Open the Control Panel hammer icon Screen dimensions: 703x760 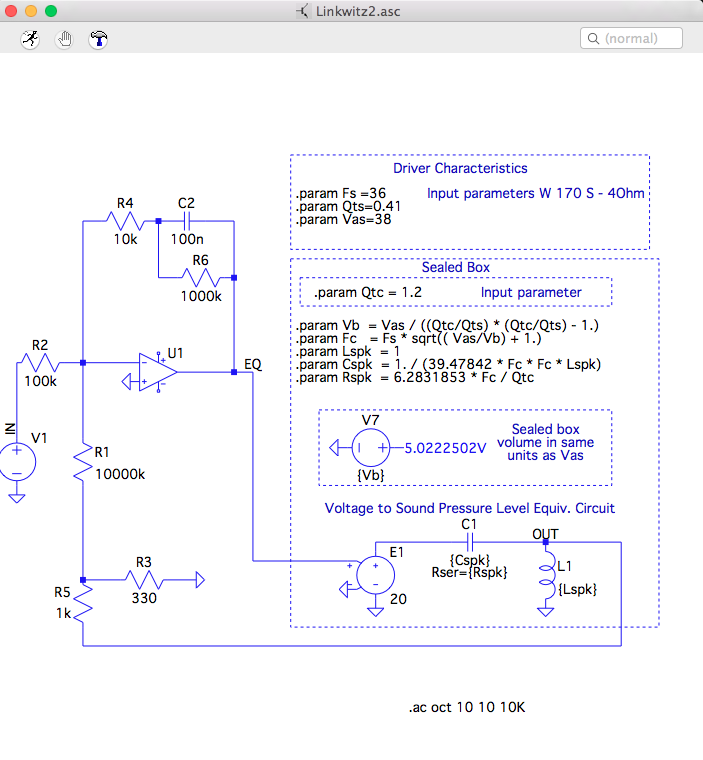(x=98, y=39)
